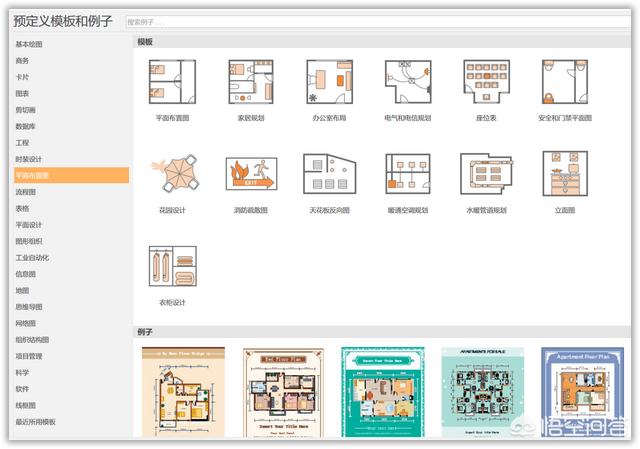Select the 电气和电信规划 template icon
This screenshot has width=640, height=449.
pos(407,82)
